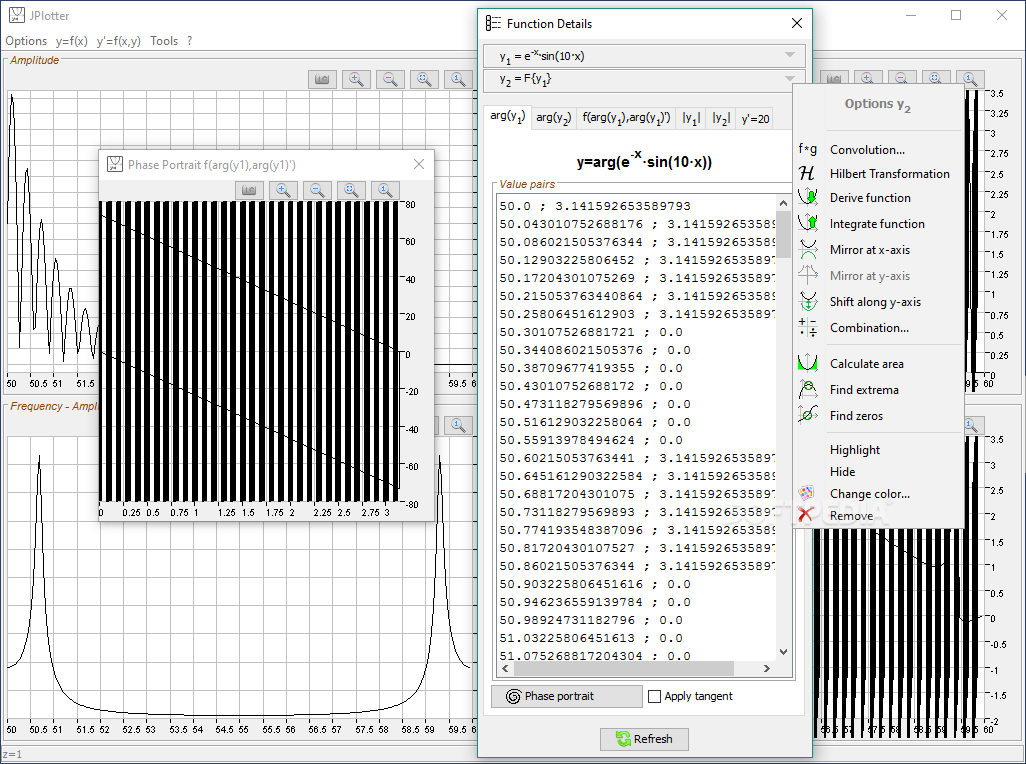This screenshot has width=1026, height=764.
Task: Zoom out within the Phase Portrait window
Action: pos(317,190)
